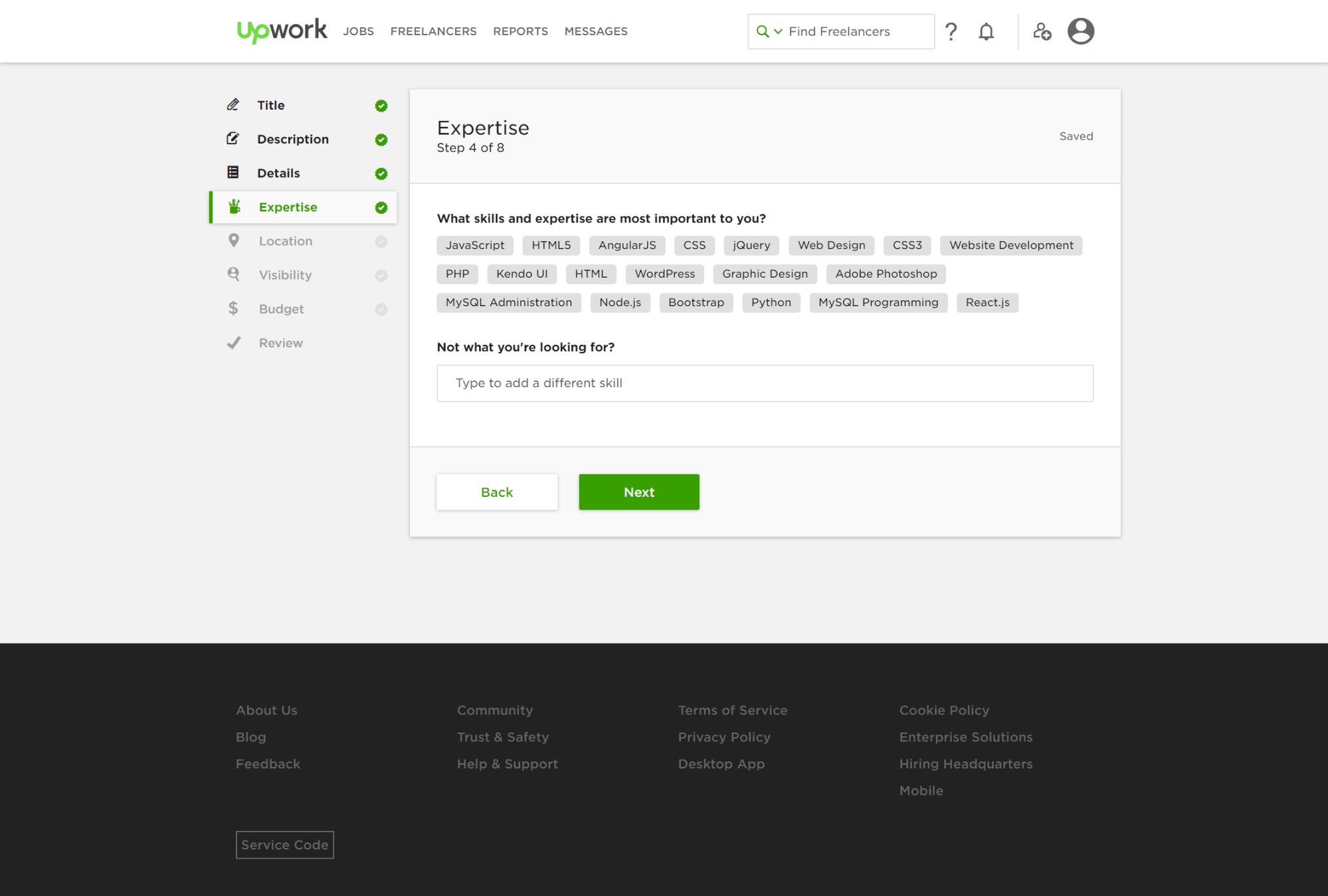This screenshot has width=1328, height=896.
Task: Click the Back button
Action: point(497,492)
